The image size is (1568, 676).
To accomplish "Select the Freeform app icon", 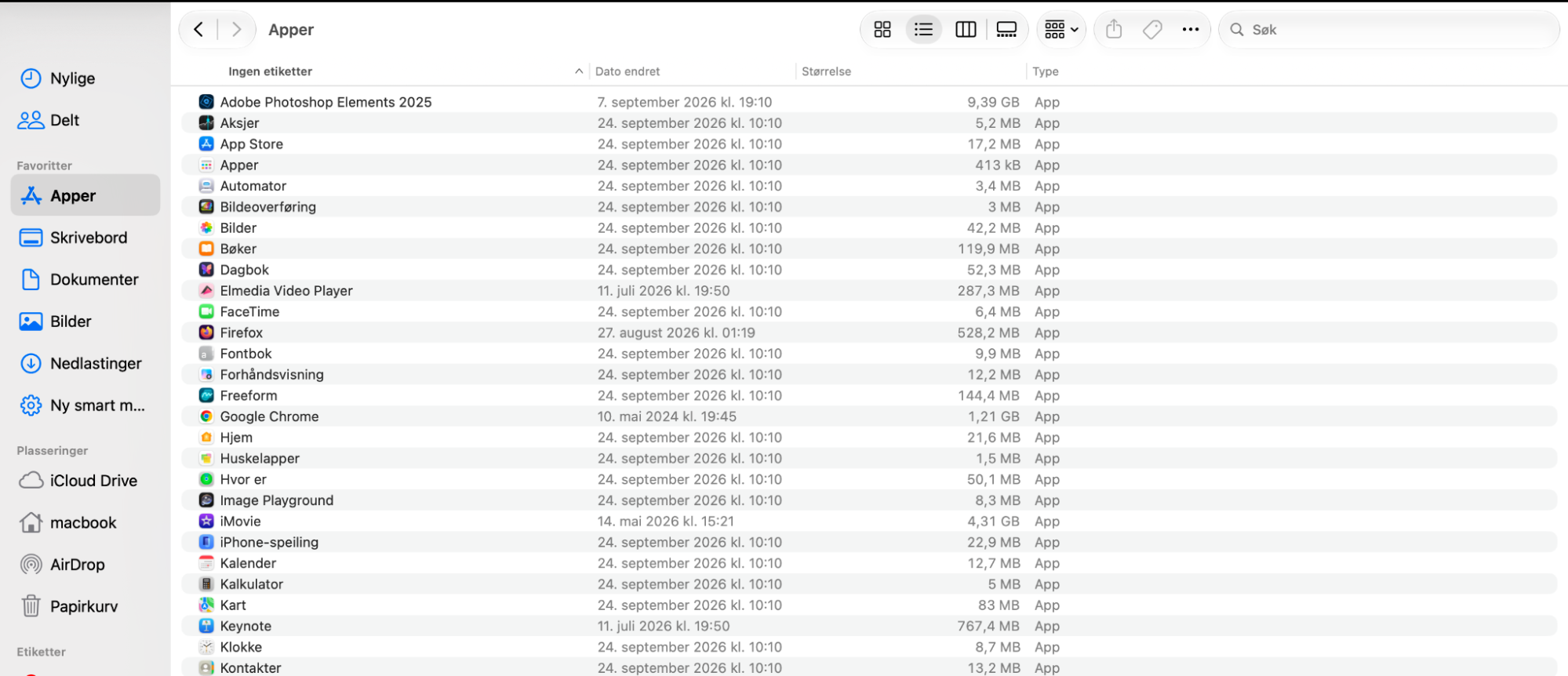I will tap(206, 395).
